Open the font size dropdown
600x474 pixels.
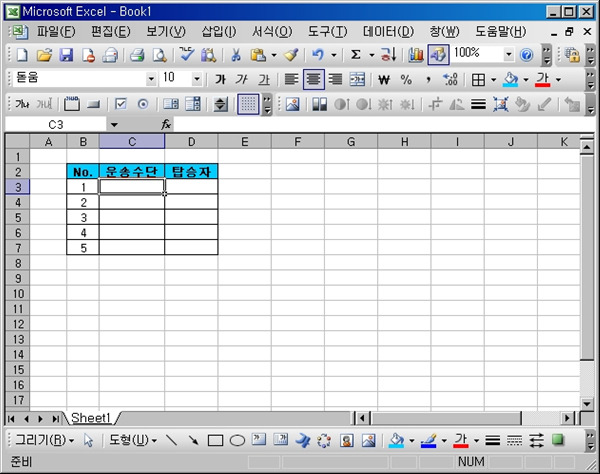point(197,79)
